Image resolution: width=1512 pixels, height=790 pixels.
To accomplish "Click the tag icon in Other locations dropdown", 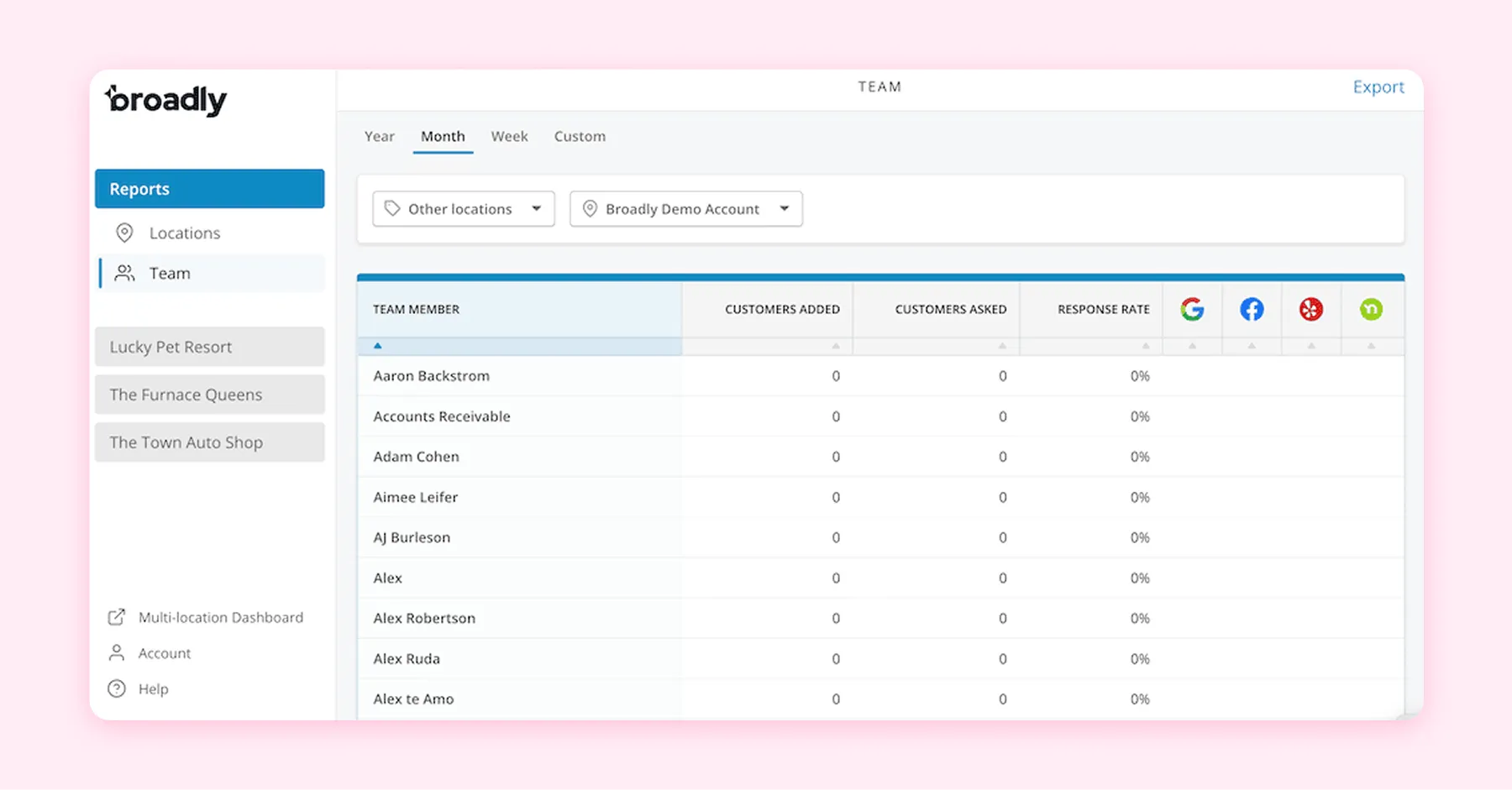I will click(x=392, y=209).
